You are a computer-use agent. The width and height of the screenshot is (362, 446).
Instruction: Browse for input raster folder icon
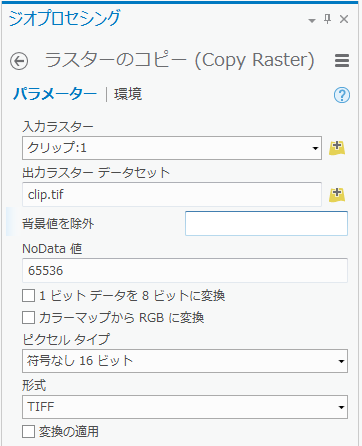click(337, 148)
